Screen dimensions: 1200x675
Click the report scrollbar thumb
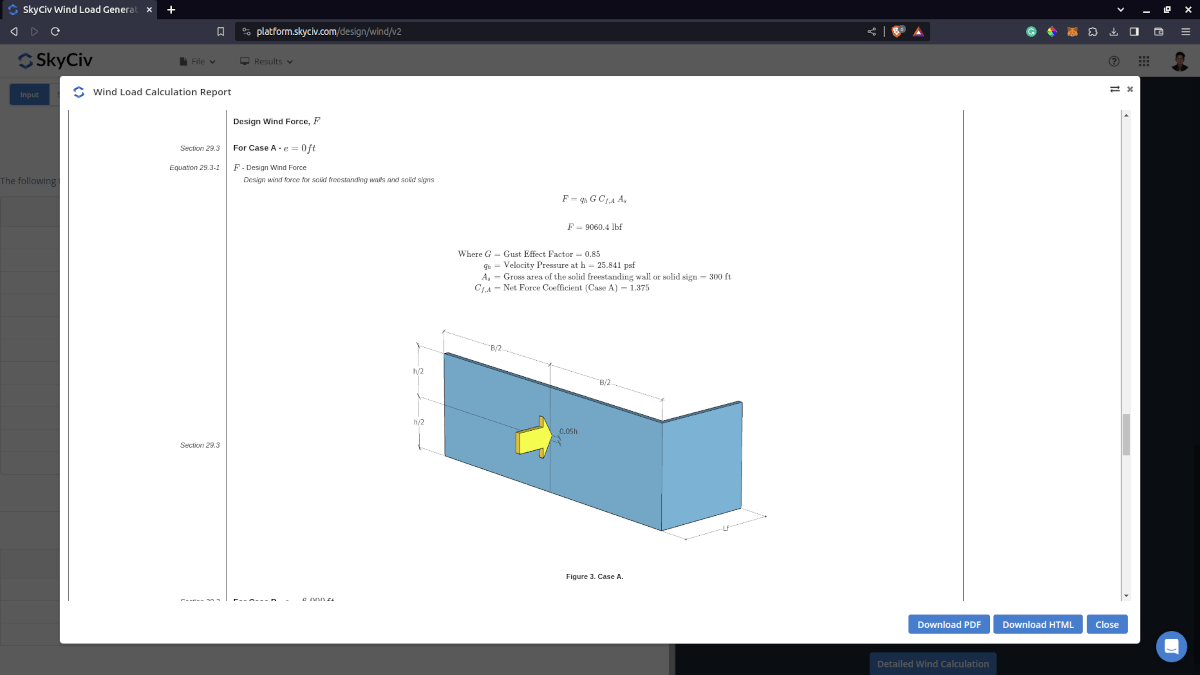point(1127,435)
